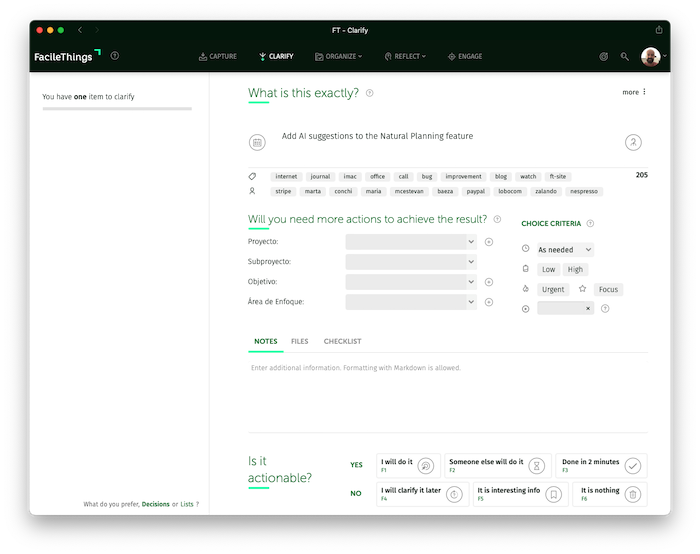The height and width of the screenshot is (554, 700).
Task: Expand the Reflect menu
Action: [x=405, y=56]
